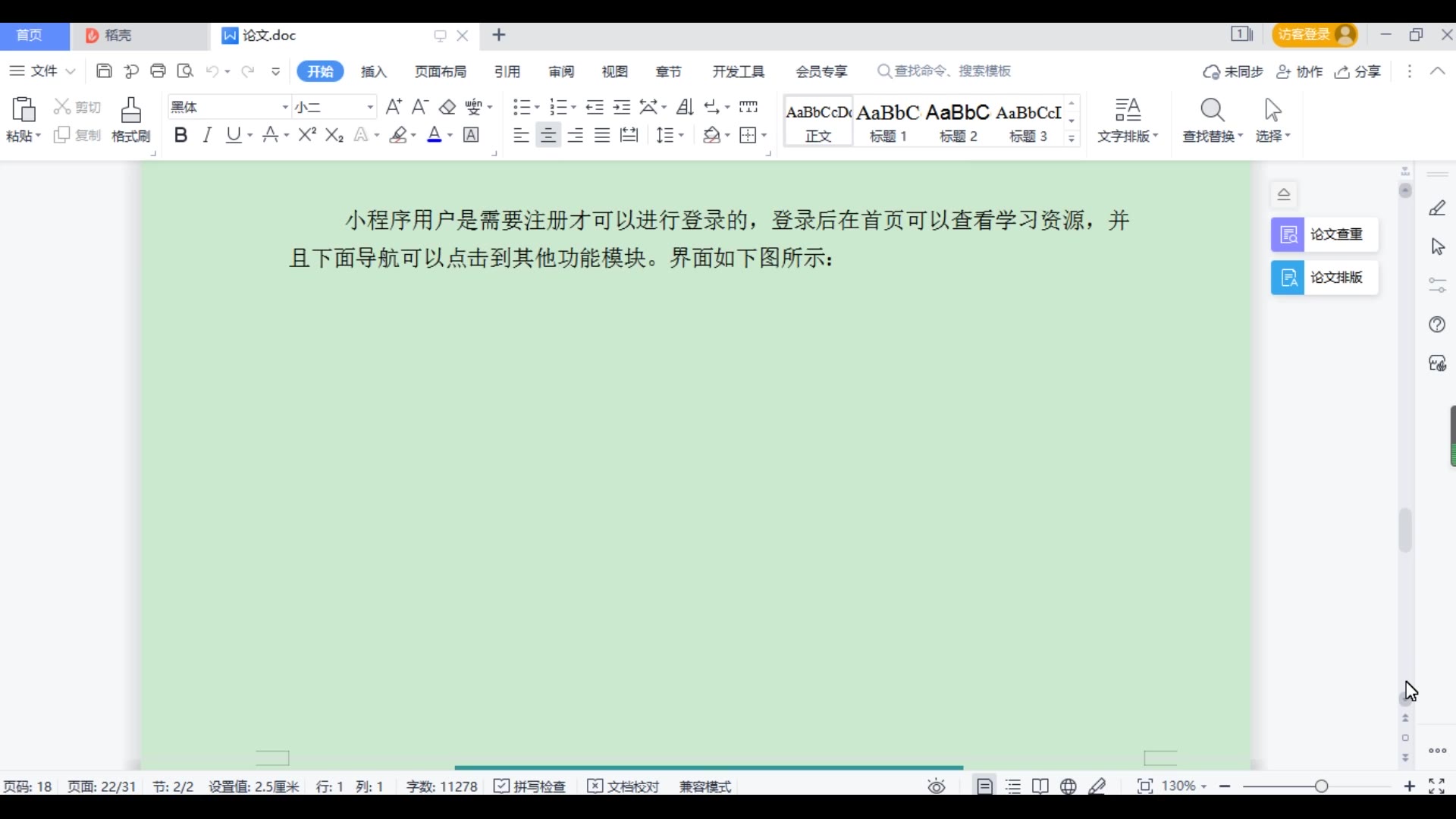Viewport: 1456px width, 819px height.
Task: Click the Paste clipboard icon
Action: [x=24, y=110]
